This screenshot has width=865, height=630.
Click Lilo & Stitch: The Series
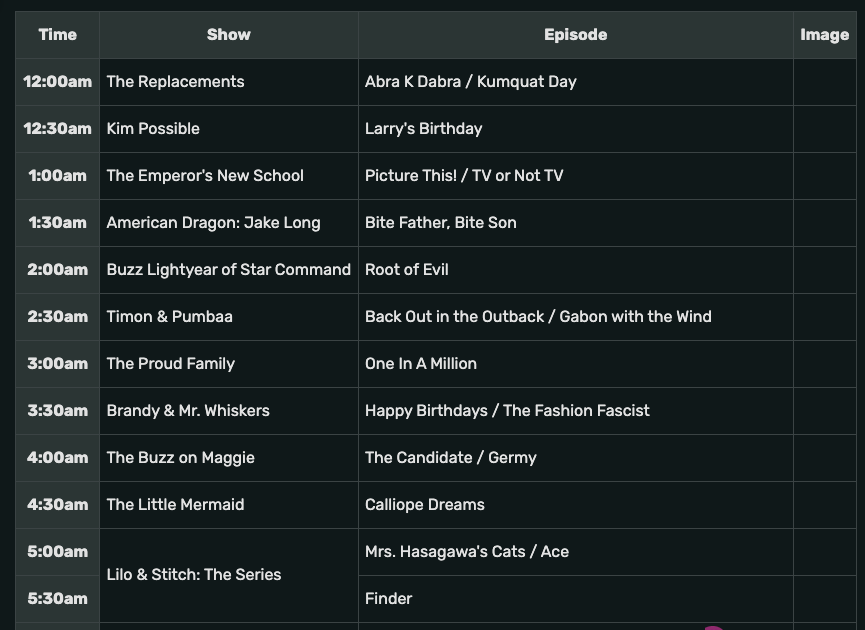(194, 575)
